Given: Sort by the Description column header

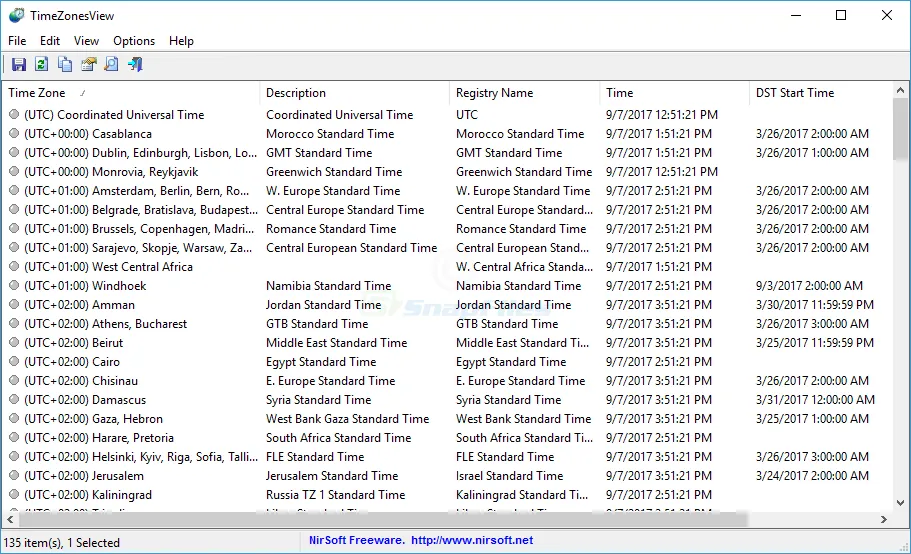Looking at the screenshot, I should 354,93.
